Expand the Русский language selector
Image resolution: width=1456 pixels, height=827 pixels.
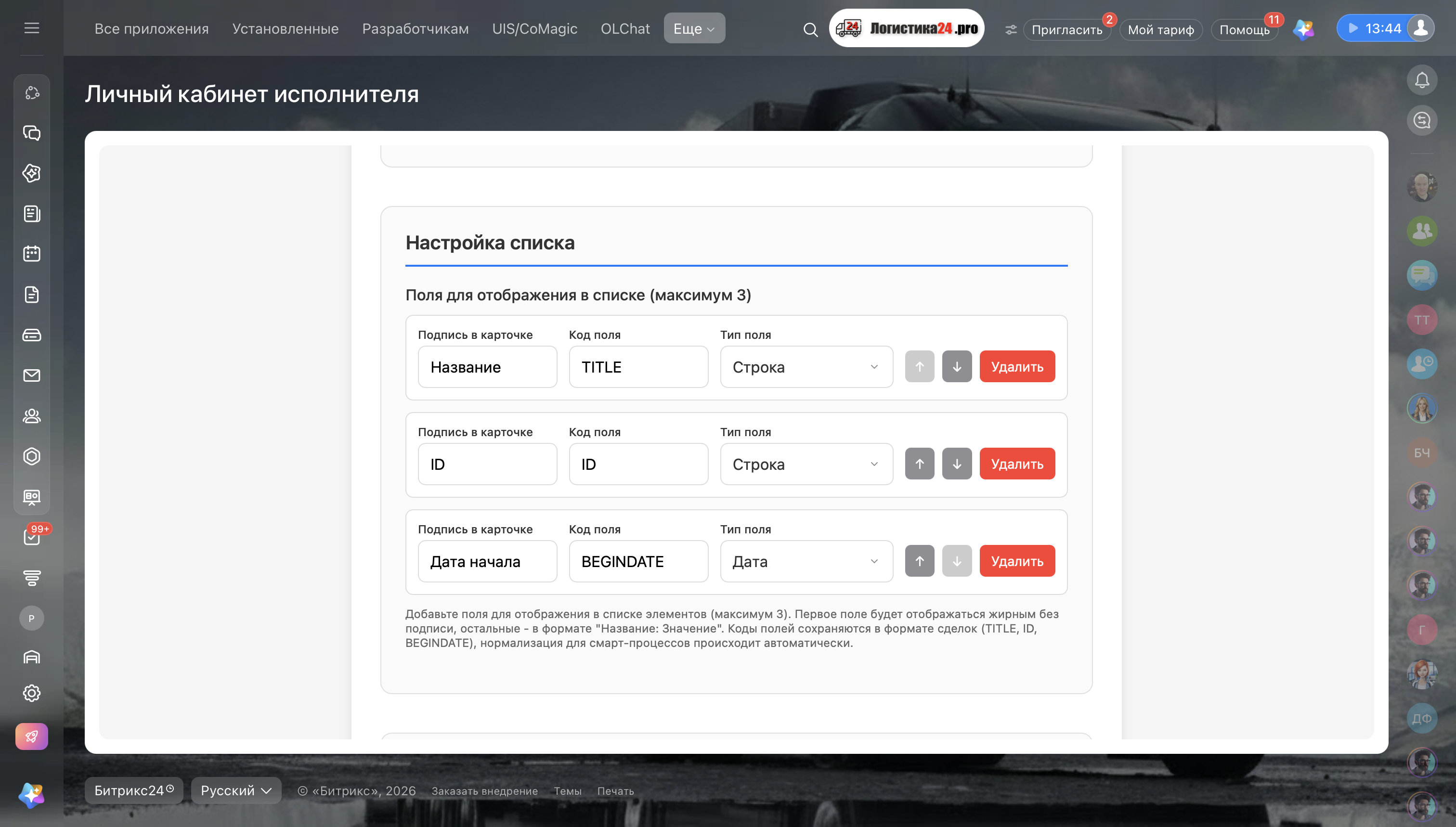coord(236,790)
